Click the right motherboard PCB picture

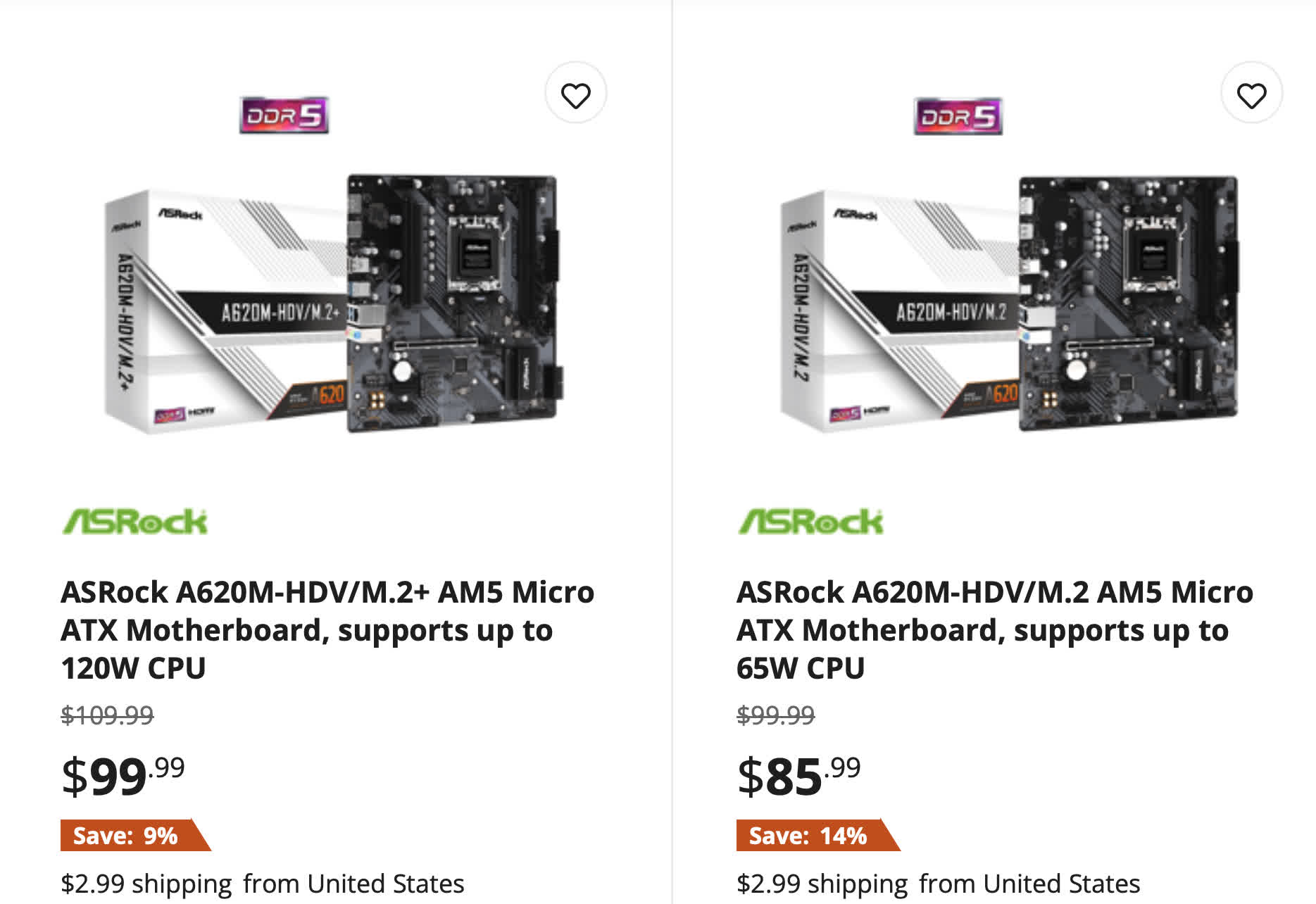1129,303
